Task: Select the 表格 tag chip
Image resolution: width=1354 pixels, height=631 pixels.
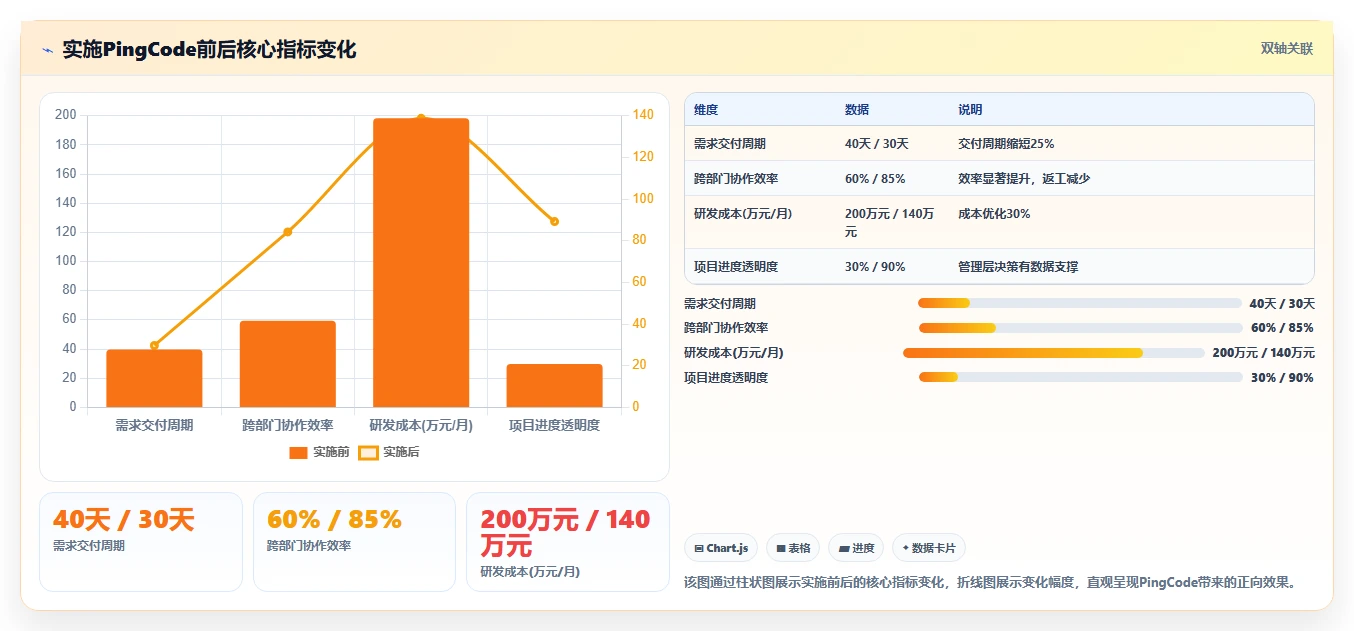Action: coord(793,548)
